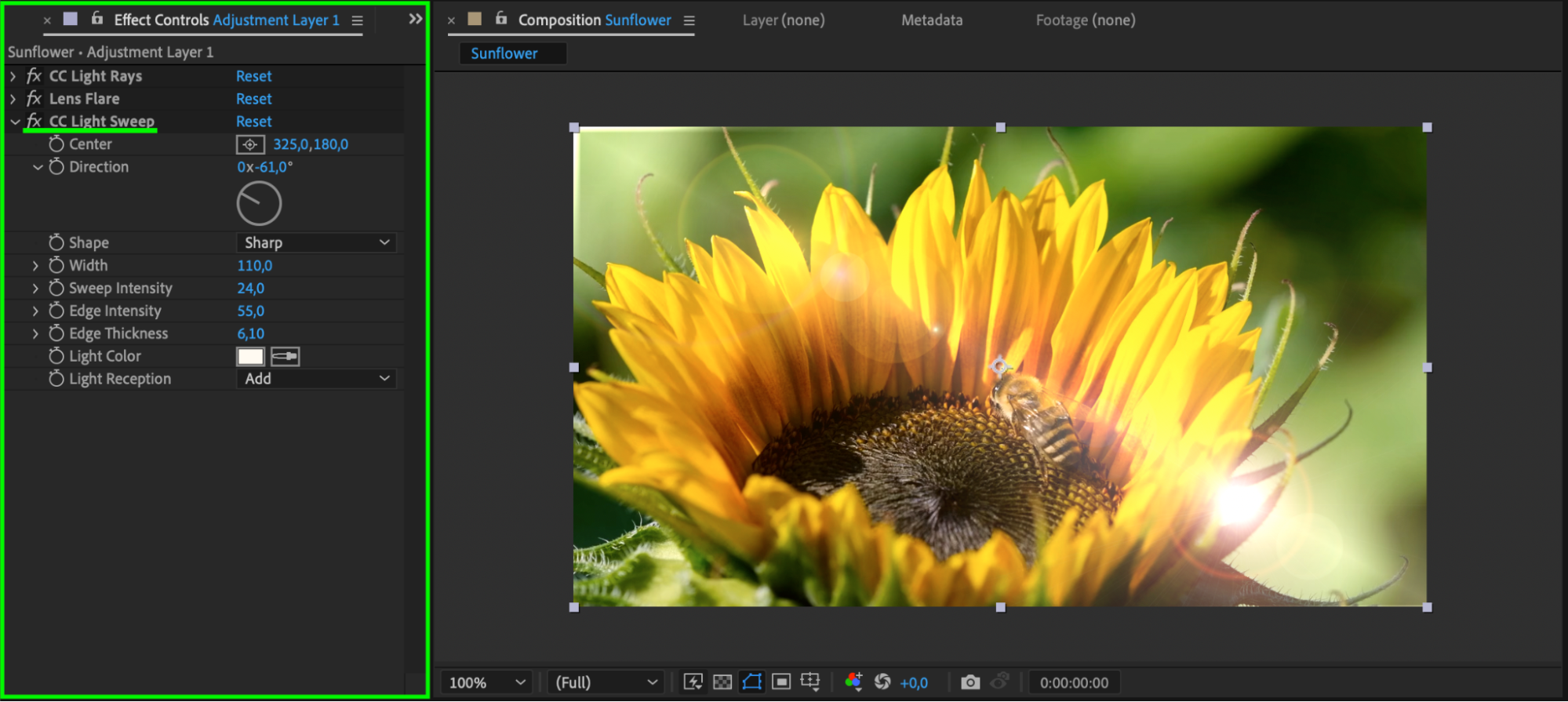1568x702 pixels.
Task: Click the Reset Exposure aperture icon
Action: coord(882,682)
